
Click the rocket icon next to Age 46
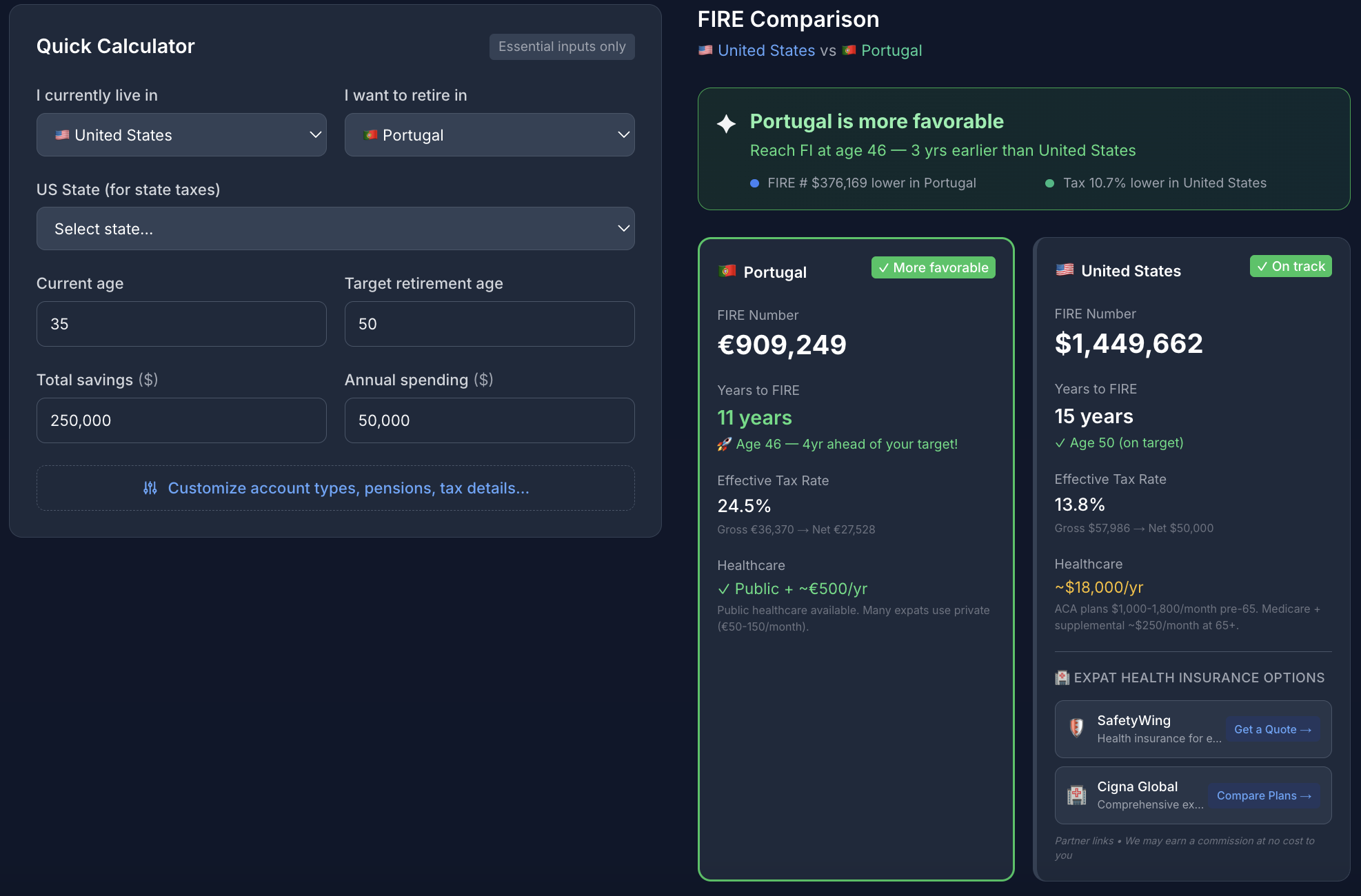click(724, 444)
